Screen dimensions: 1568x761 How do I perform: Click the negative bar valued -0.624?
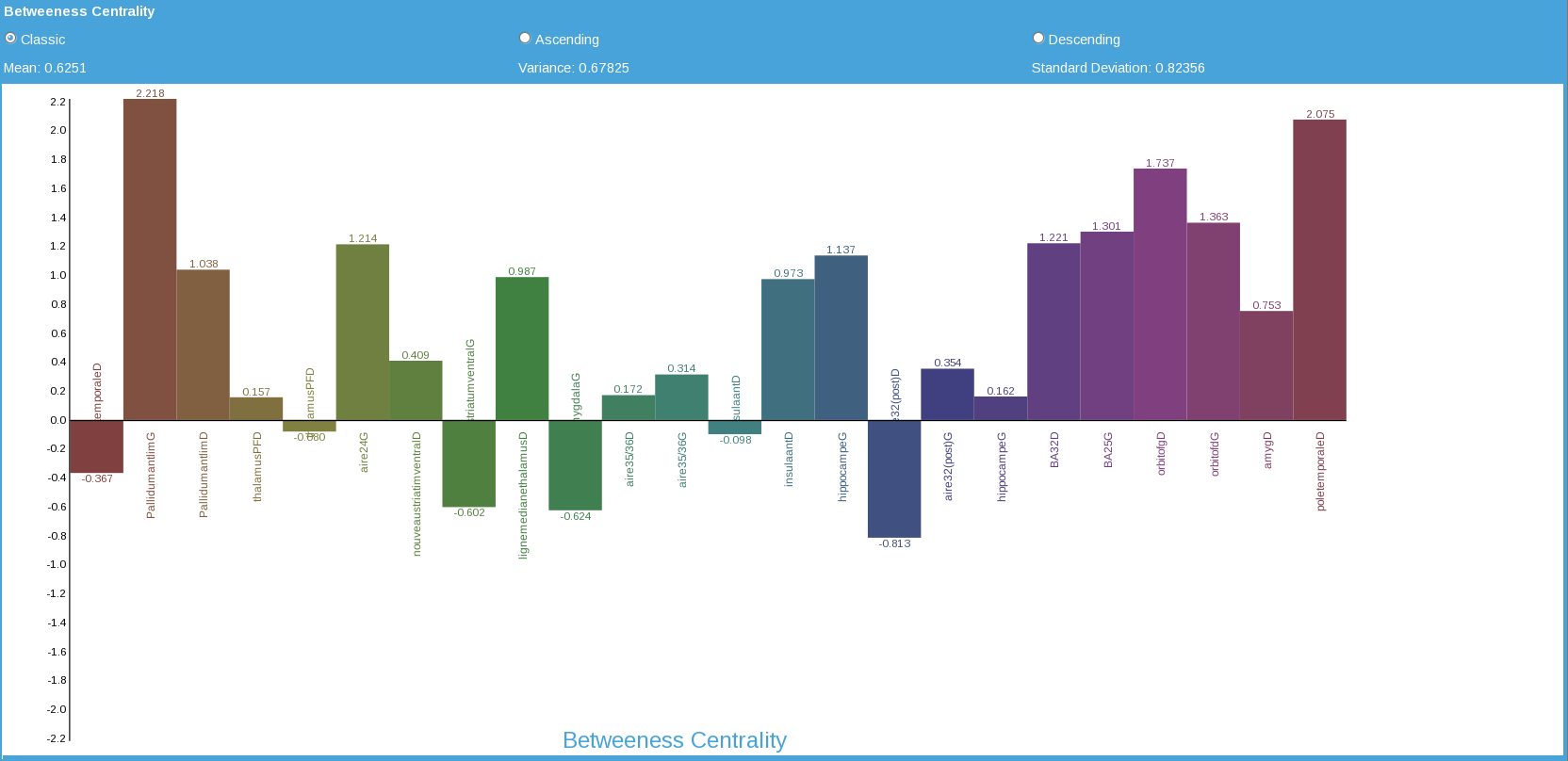tap(575, 465)
